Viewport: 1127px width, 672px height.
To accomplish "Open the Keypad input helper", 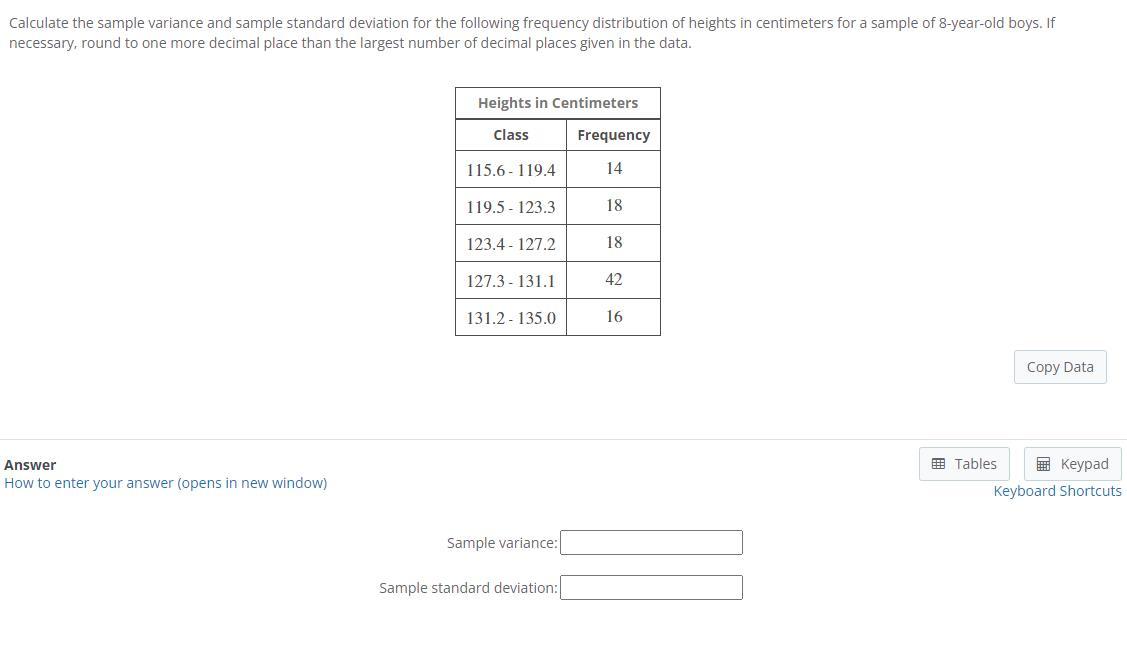I will [x=1072, y=463].
